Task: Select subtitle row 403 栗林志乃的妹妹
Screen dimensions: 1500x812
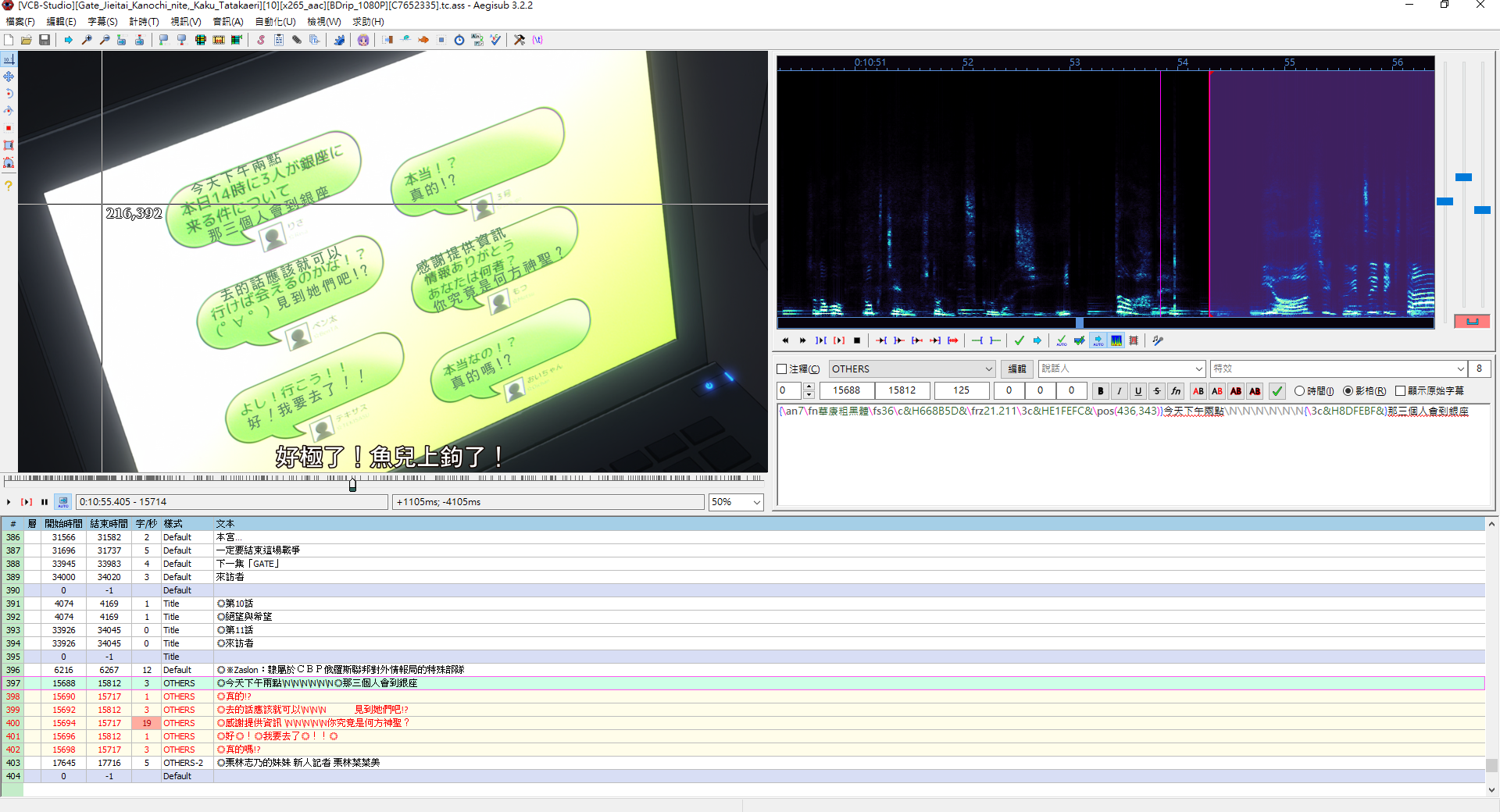Action: pos(742,763)
